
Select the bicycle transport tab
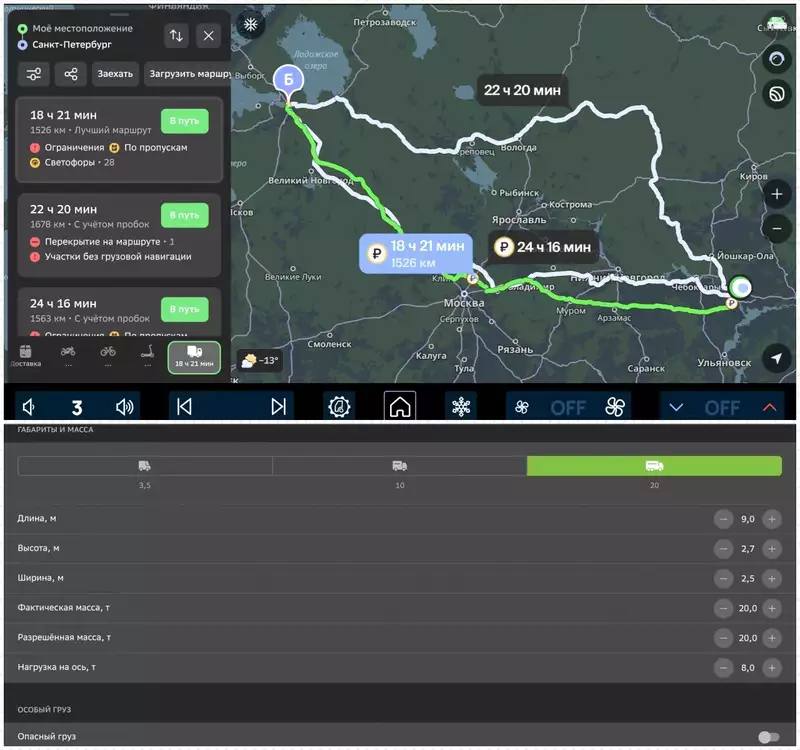[108, 356]
